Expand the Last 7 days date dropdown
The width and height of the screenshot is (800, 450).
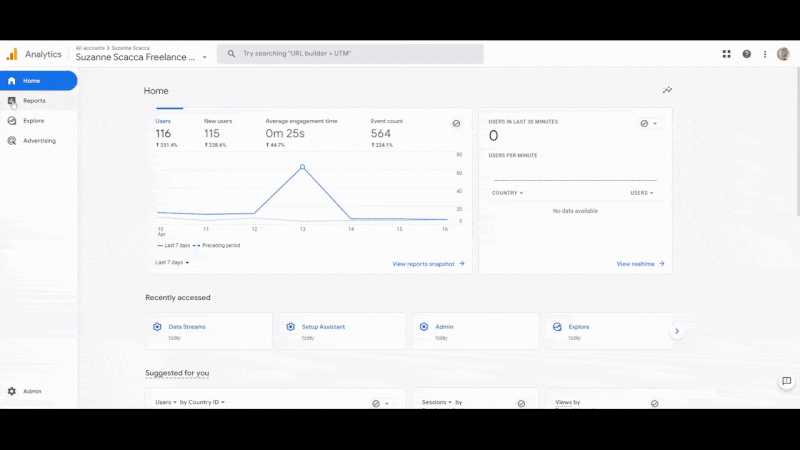point(172,262)
